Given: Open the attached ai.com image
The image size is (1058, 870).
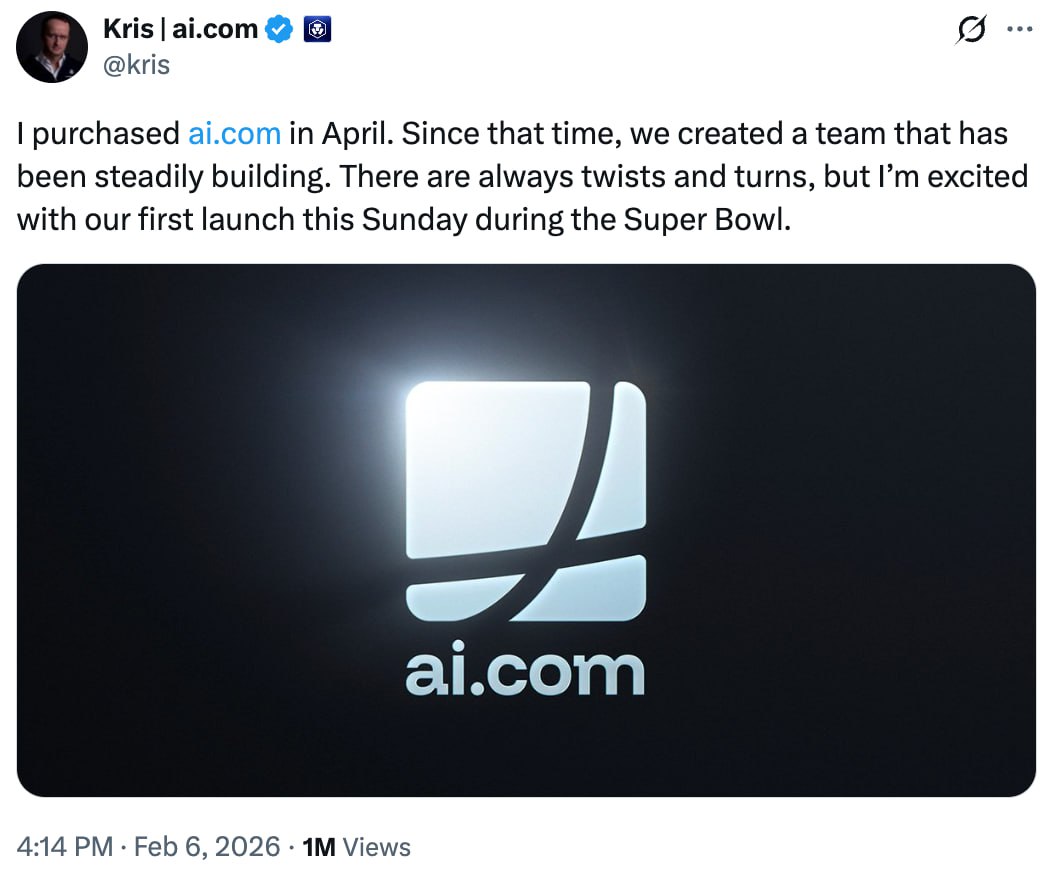Looking at the screenshot, I should (x=526, y=530).
